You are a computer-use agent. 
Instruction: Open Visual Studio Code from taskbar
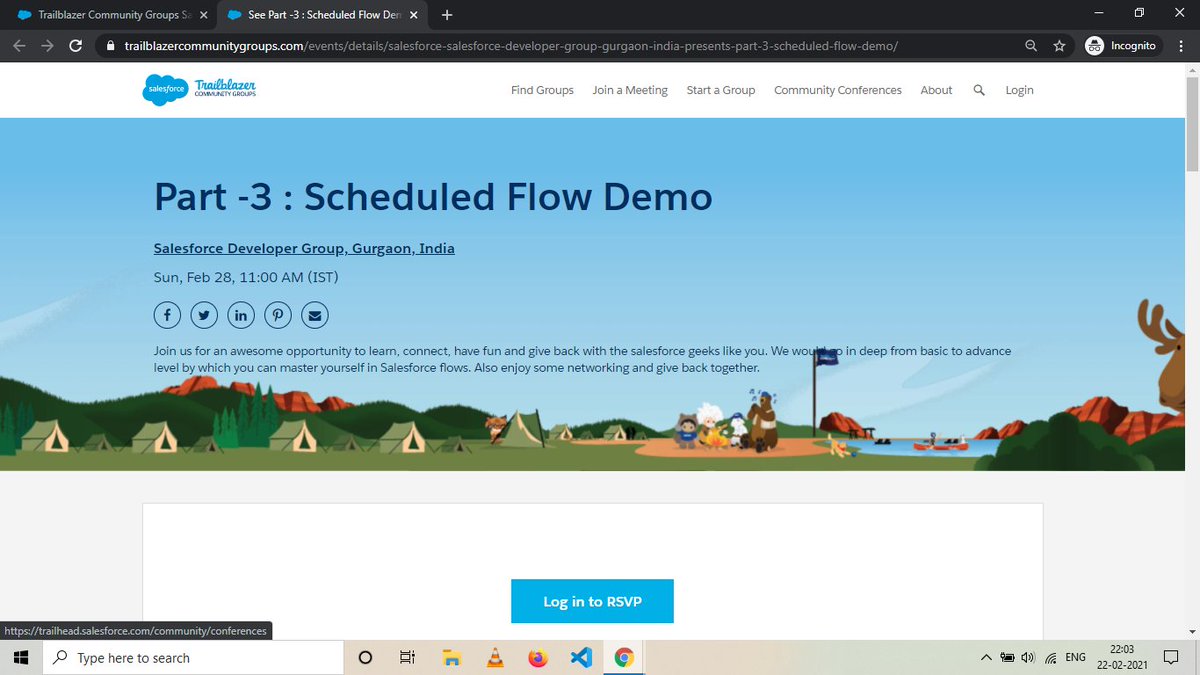point(581,657)
